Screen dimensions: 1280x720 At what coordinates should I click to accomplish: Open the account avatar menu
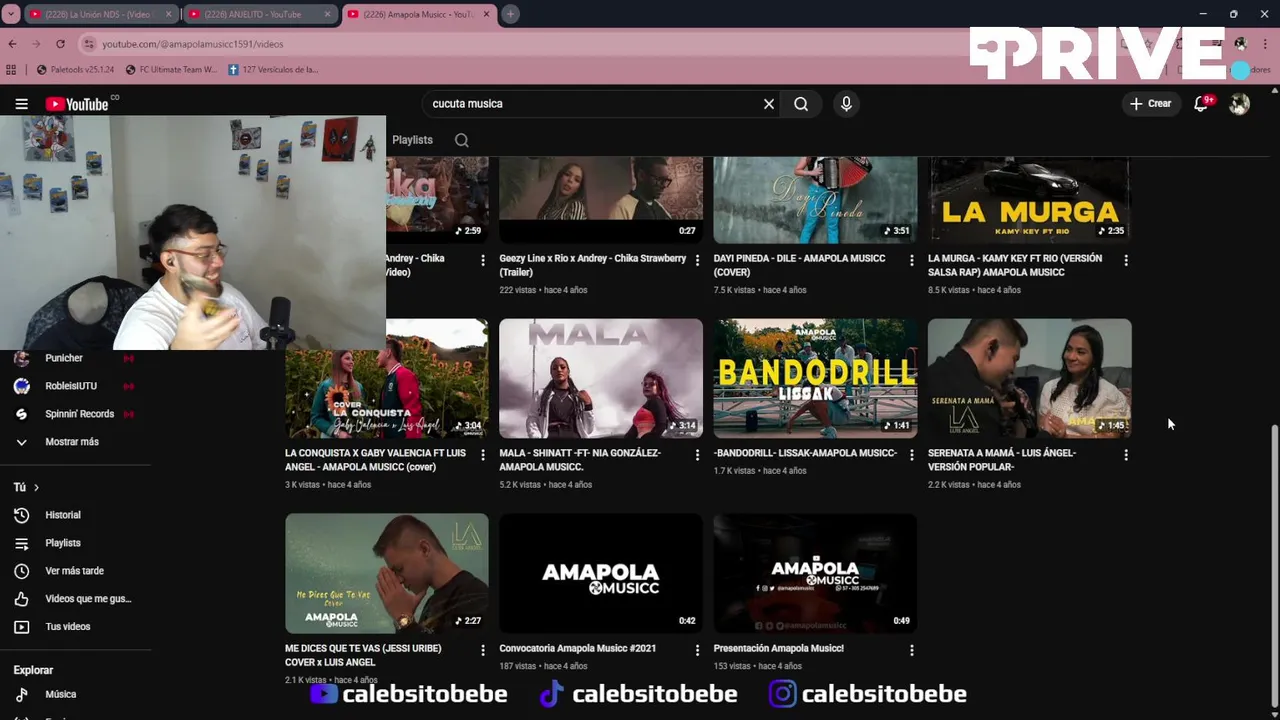(1239, 104)
